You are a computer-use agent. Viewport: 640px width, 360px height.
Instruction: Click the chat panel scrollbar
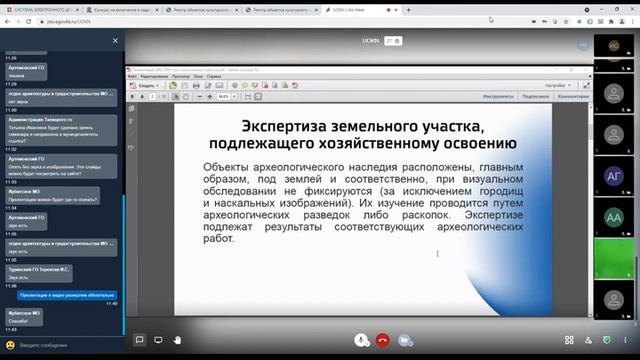124,265
